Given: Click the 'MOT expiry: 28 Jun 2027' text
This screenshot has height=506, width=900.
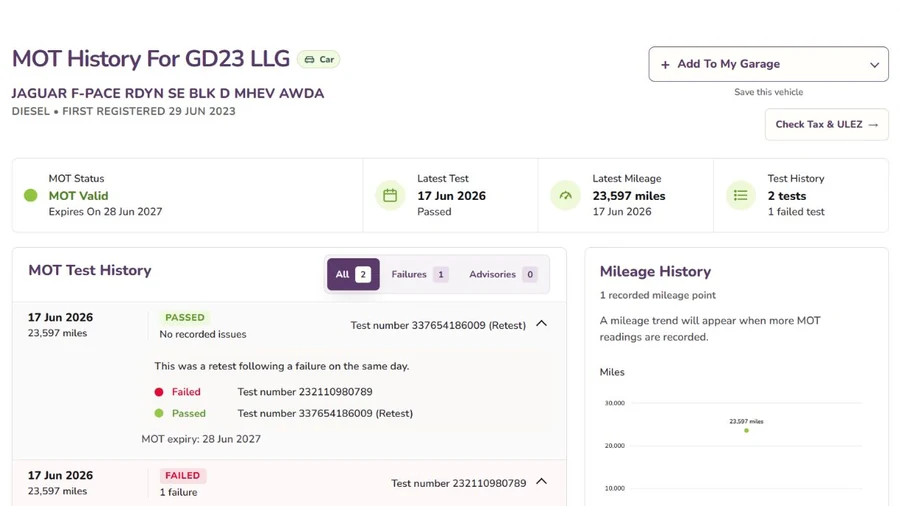Looking at the screenshot, I should point(201,439).
